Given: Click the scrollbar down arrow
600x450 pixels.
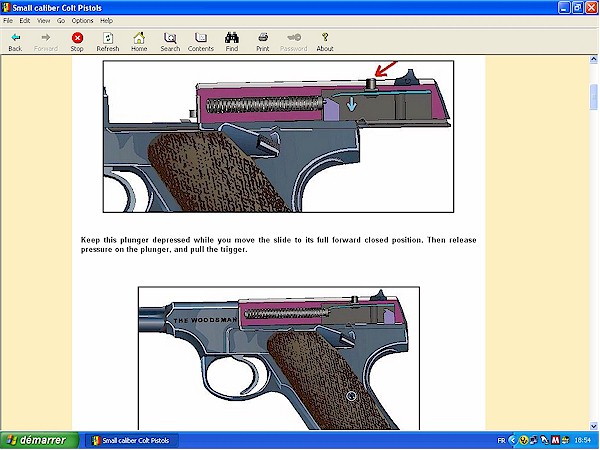Looking at the screenshot, I should [x=593, y=426].
